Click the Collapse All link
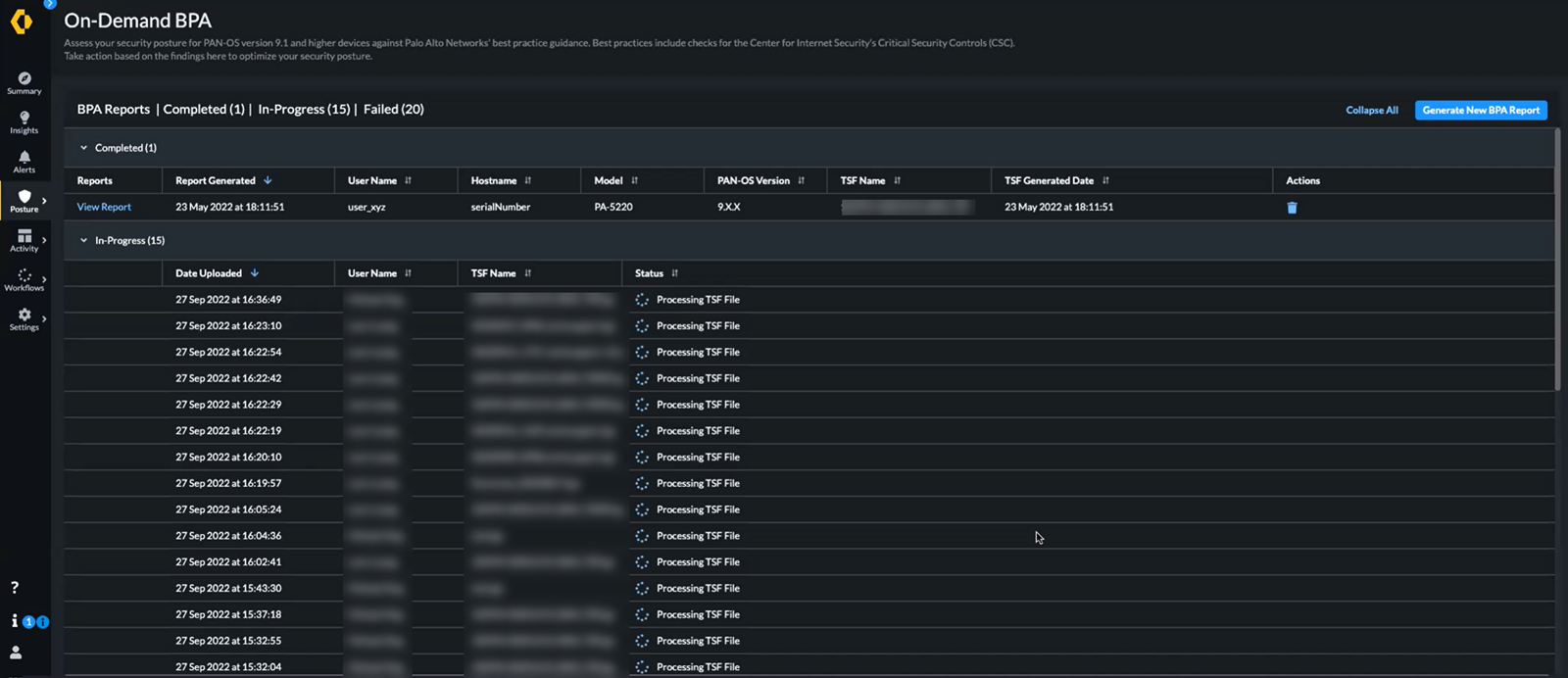 point(1371,110)
